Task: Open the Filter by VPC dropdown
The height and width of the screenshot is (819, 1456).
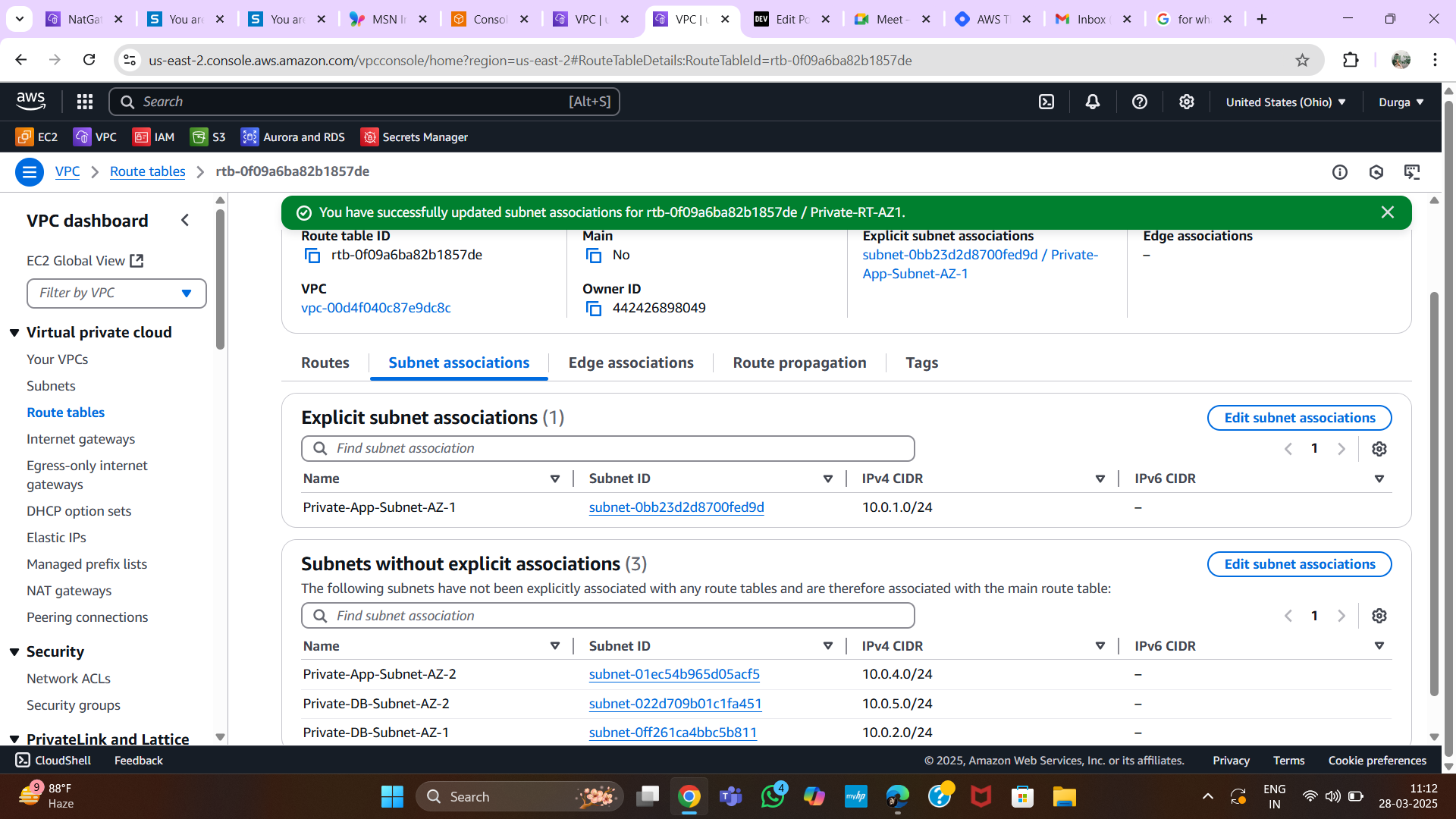Action: [x=117, y=293]
